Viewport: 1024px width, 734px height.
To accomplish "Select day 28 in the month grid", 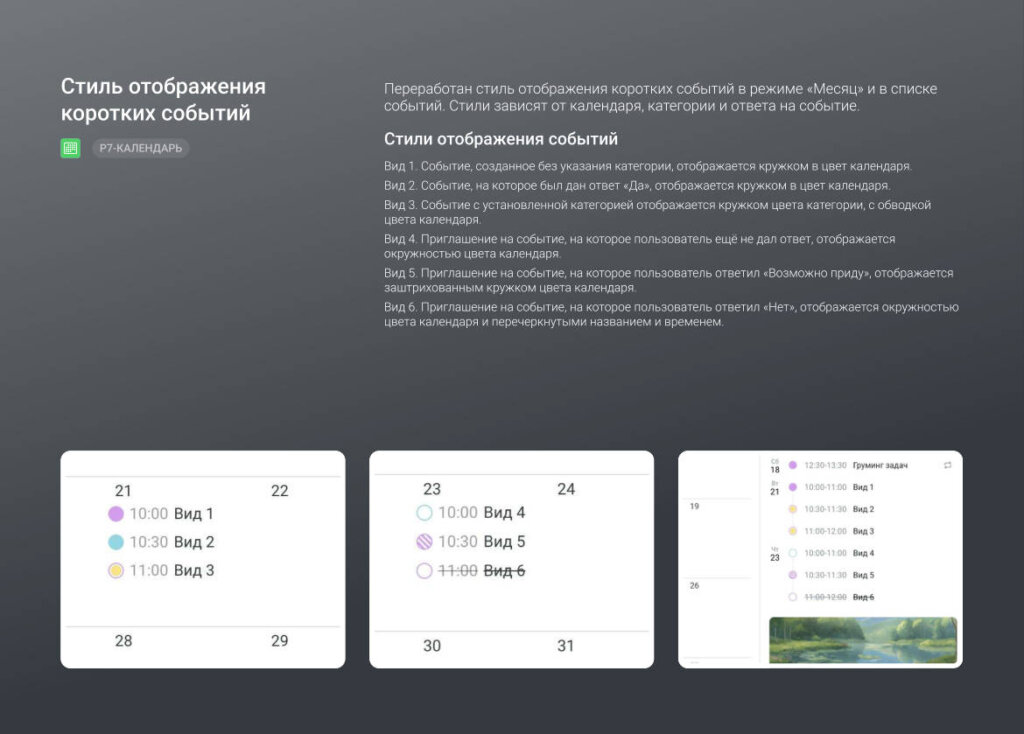I will [x=123, y=640].
